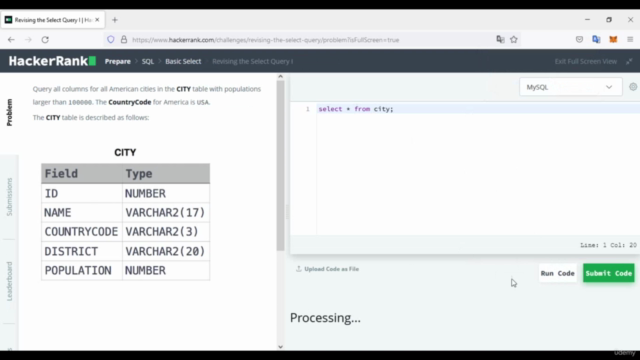
Task: Open the Leaderboard side tab
Action: [9, 281]
